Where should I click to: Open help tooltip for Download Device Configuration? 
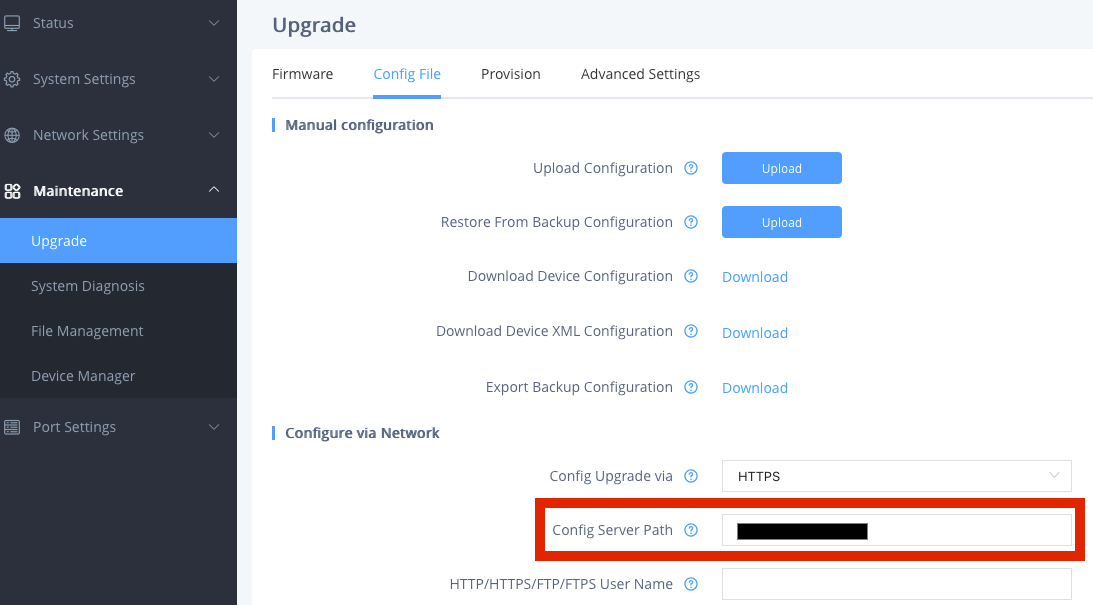pyautogui.click(x=691, y=276)
